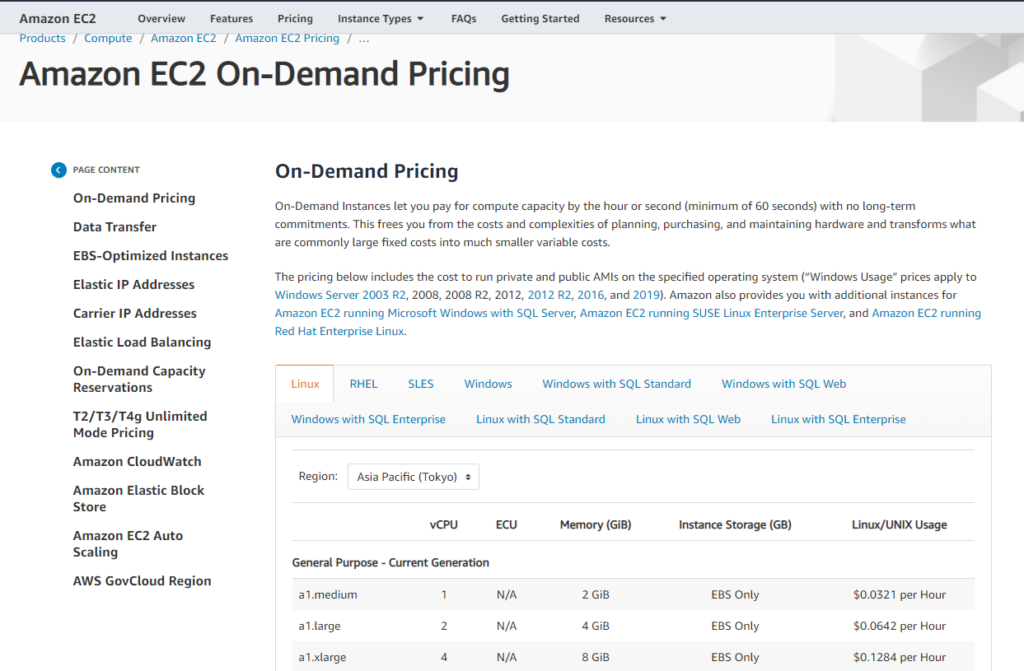Open the Linux with SQL Enterprise tab
The width and height of the screenshot is (1024, 671).
tap(839, 419)
